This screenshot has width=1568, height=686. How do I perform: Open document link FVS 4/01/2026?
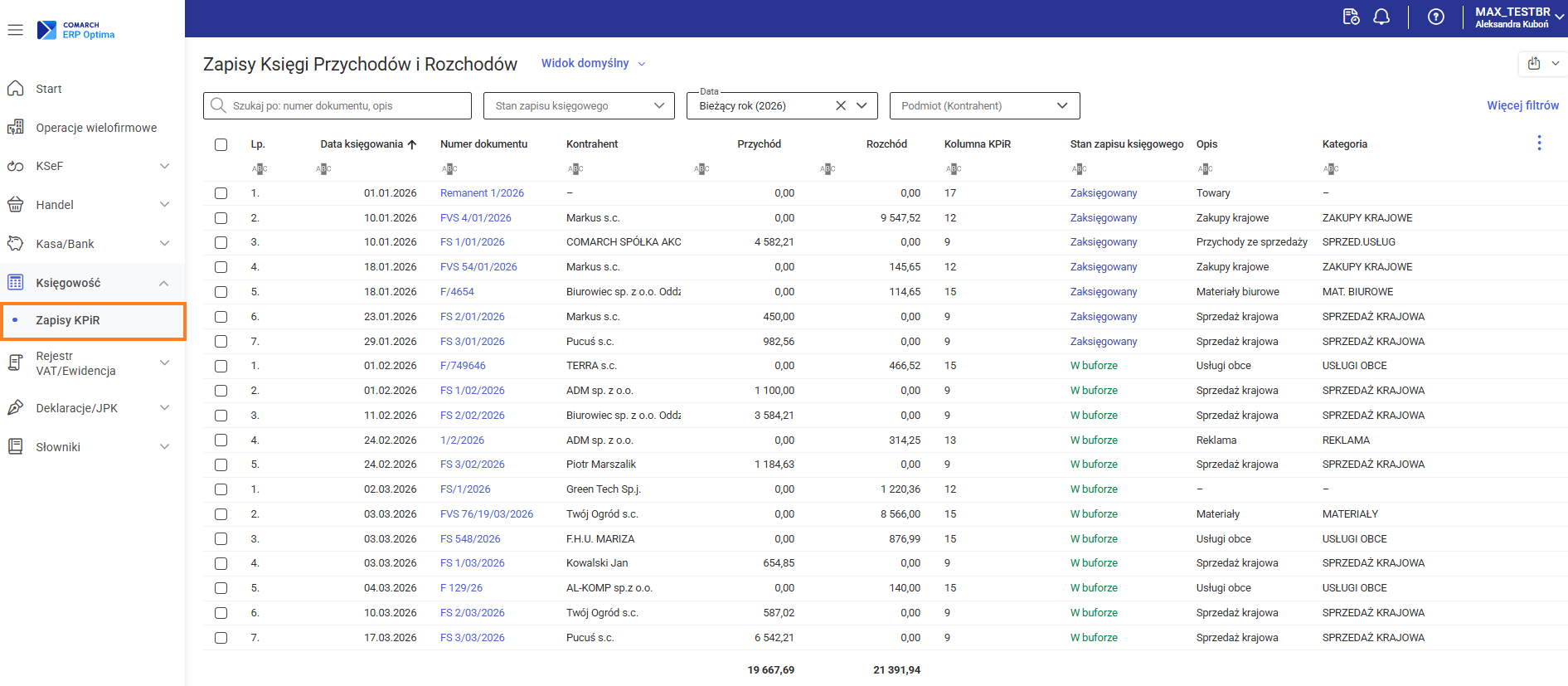click(x=475, y=218)
